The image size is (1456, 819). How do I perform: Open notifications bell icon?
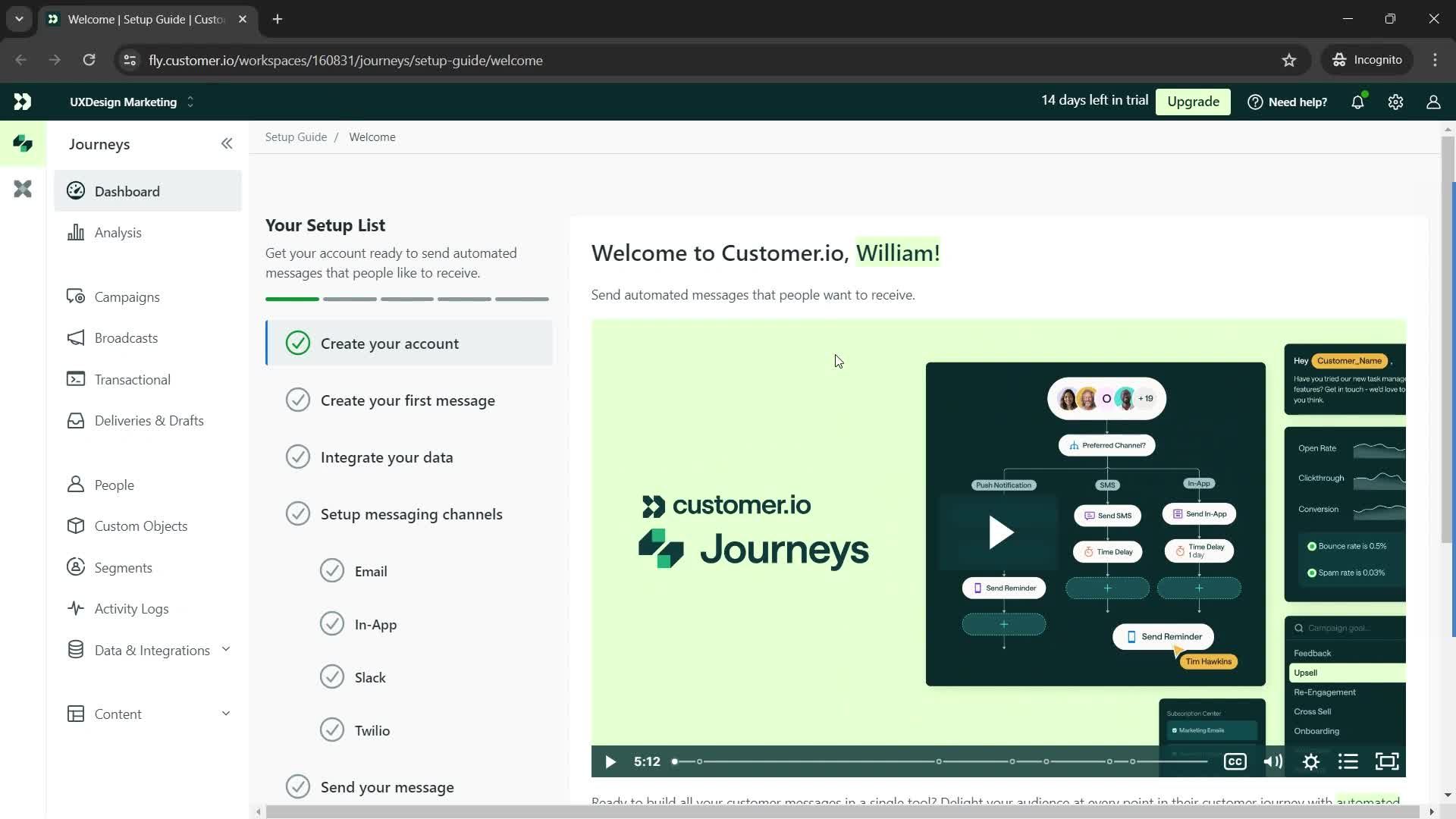point(1358,102)
